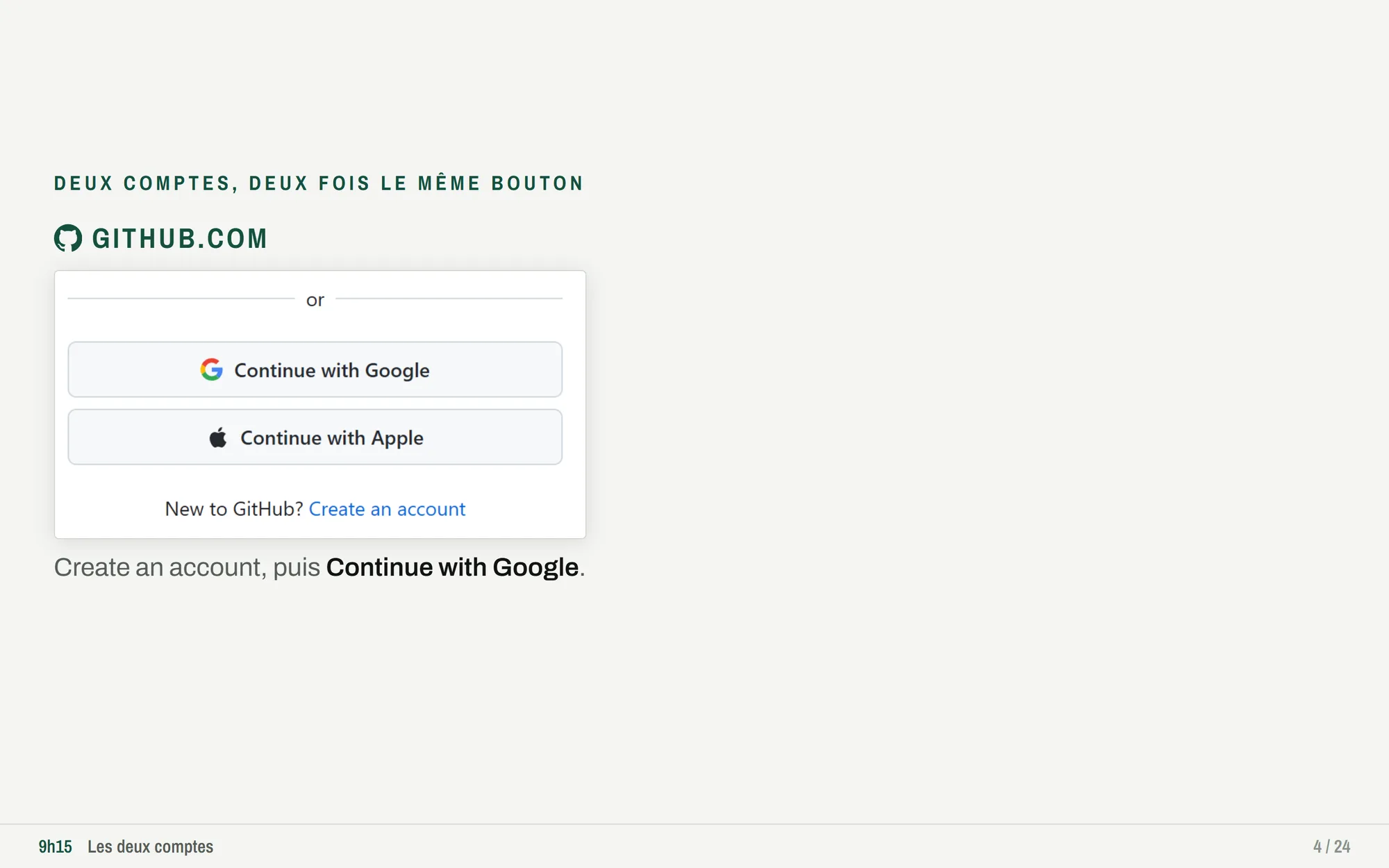
Task: Click the caption words 'Create an account, puis'
Action: pyautogui.click(x=187, y=567)
